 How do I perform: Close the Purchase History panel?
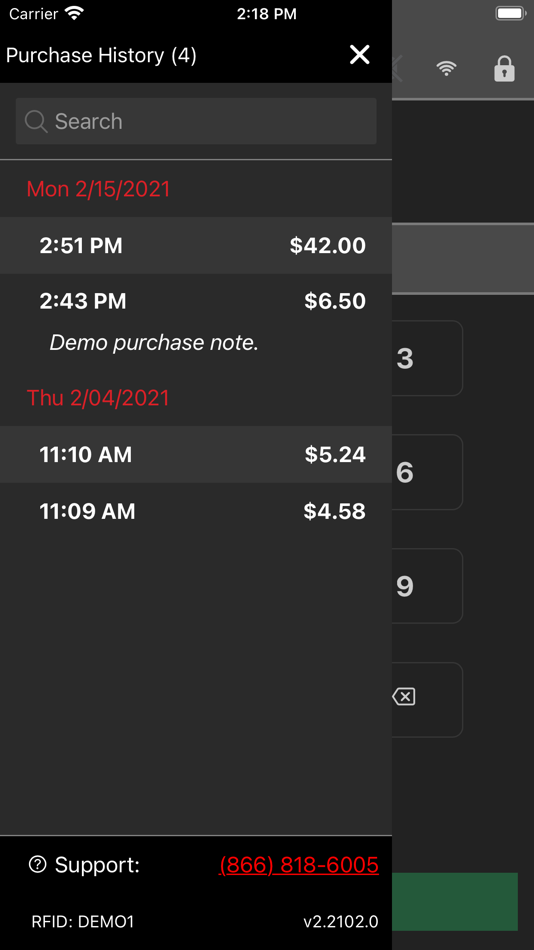(x=359, y=55)
